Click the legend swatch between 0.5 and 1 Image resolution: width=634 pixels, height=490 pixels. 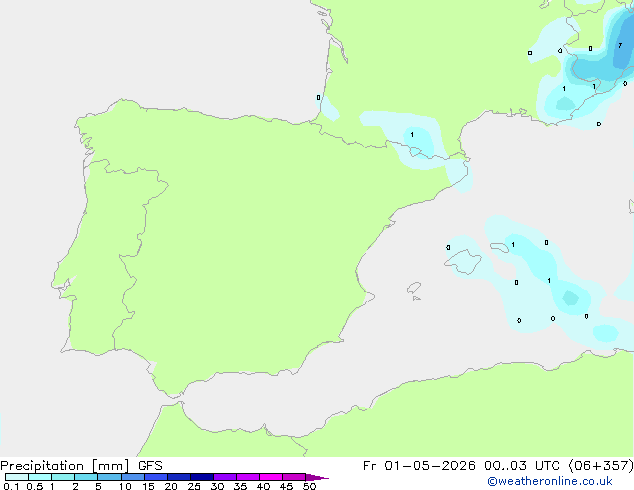click(x=40, y=477)
